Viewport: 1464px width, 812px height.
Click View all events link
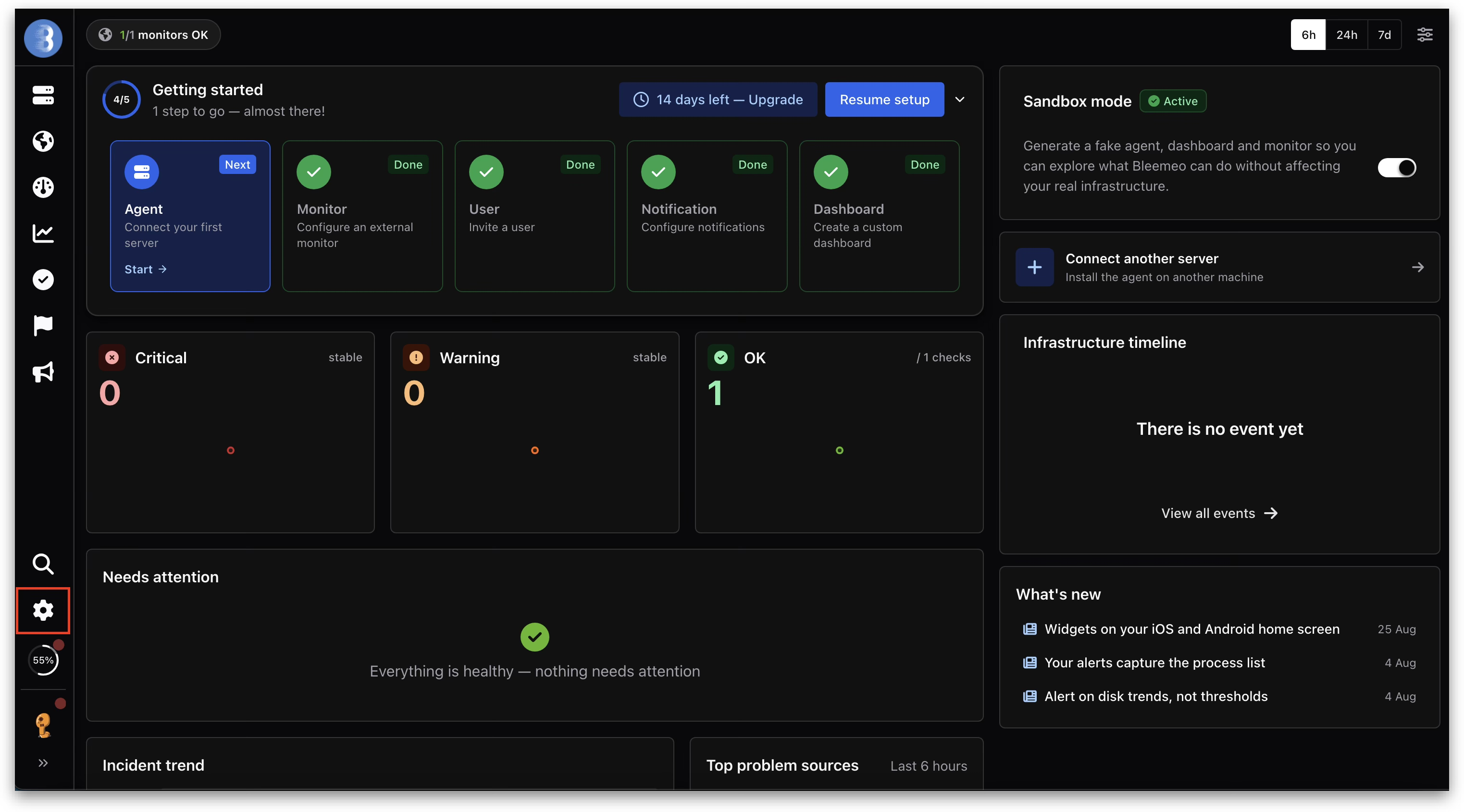1220,513
